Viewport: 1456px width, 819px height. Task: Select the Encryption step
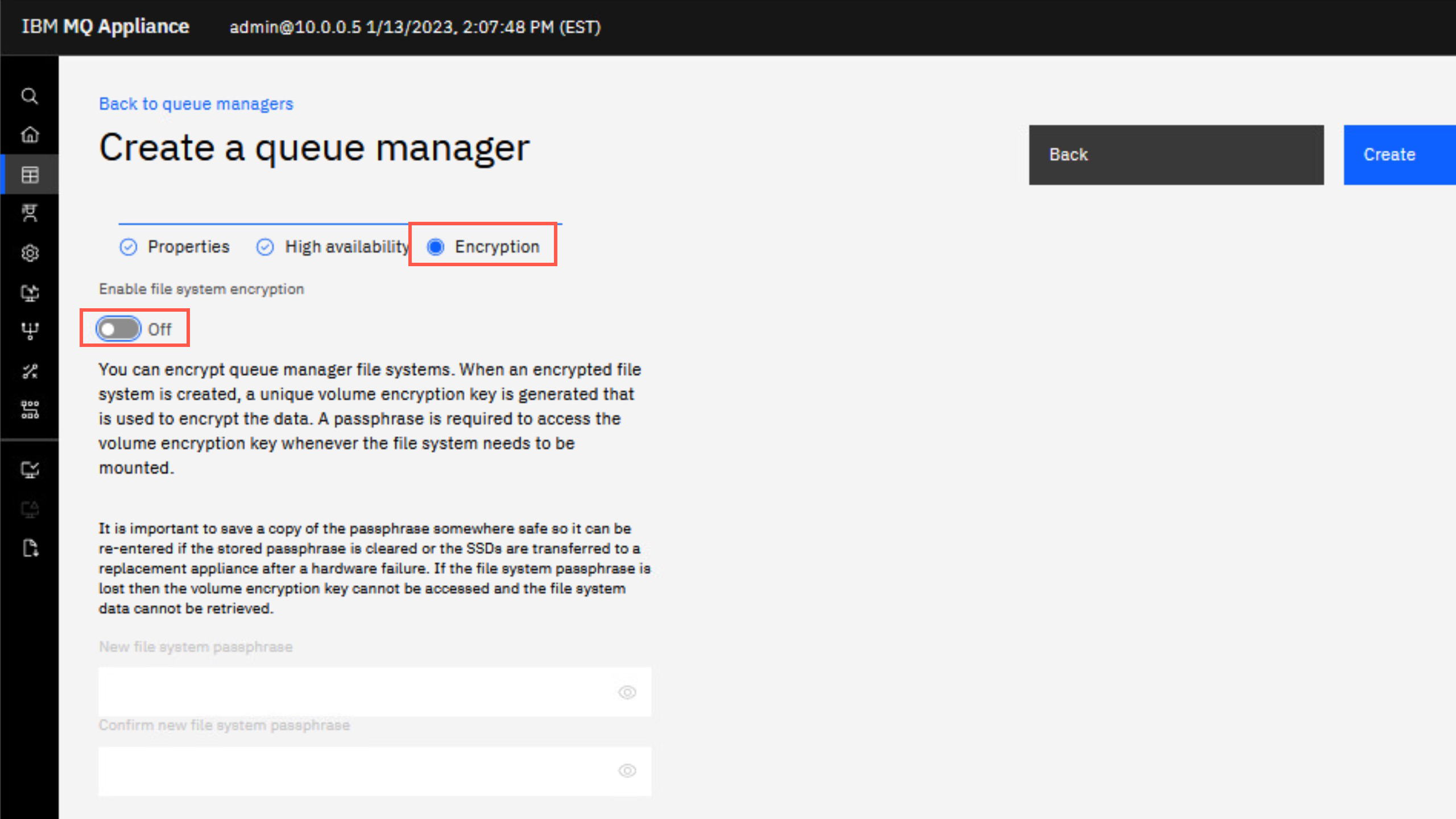[x=483, y=247]
